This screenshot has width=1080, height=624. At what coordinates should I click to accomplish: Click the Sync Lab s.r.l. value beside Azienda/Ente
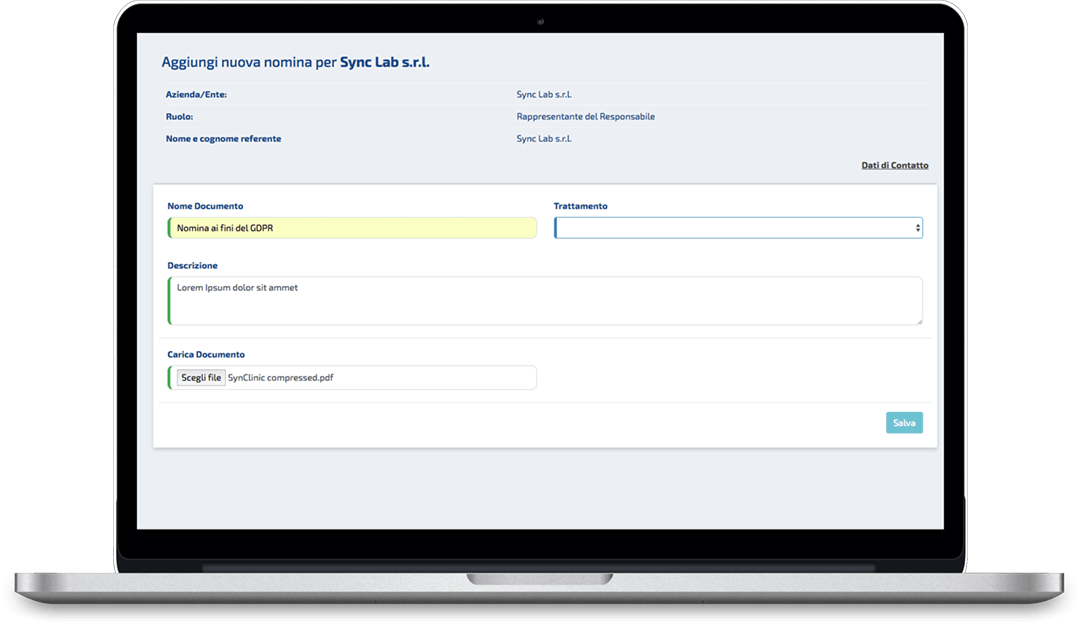click(544, 94)
